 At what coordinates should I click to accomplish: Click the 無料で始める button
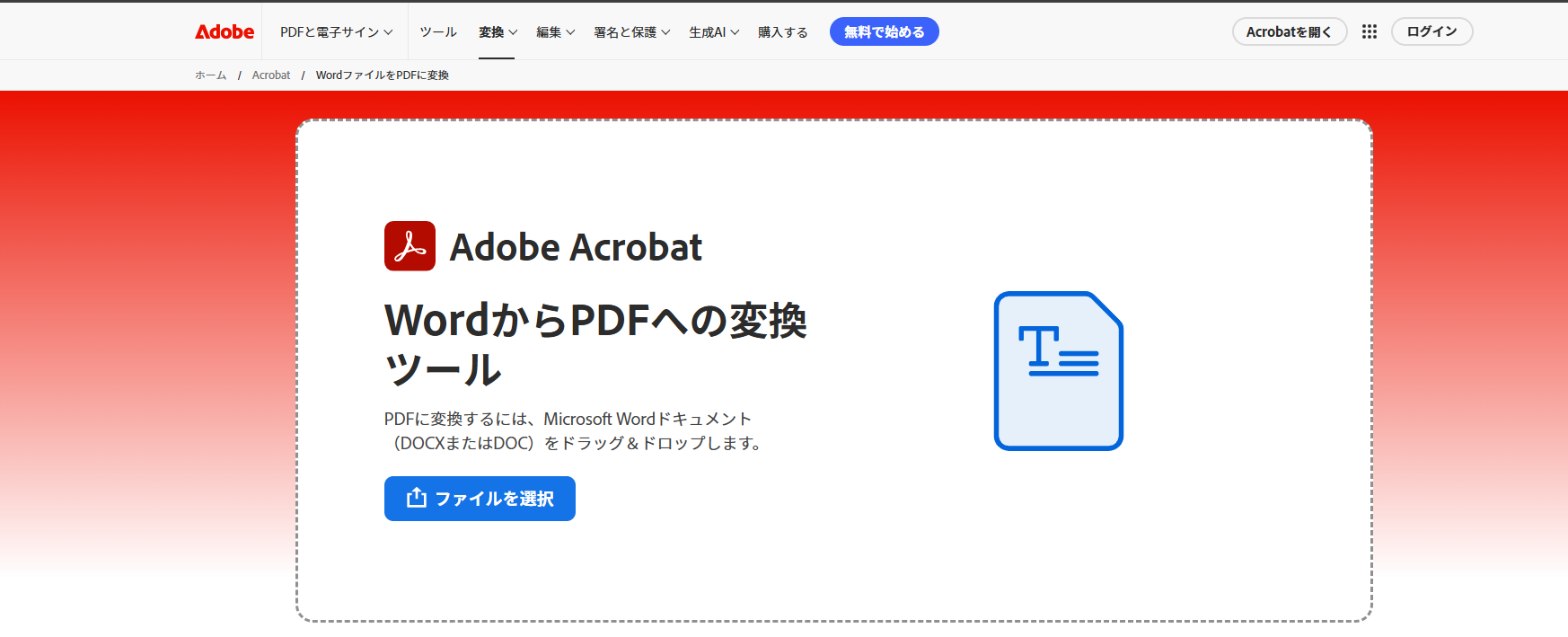pos(885,31)
